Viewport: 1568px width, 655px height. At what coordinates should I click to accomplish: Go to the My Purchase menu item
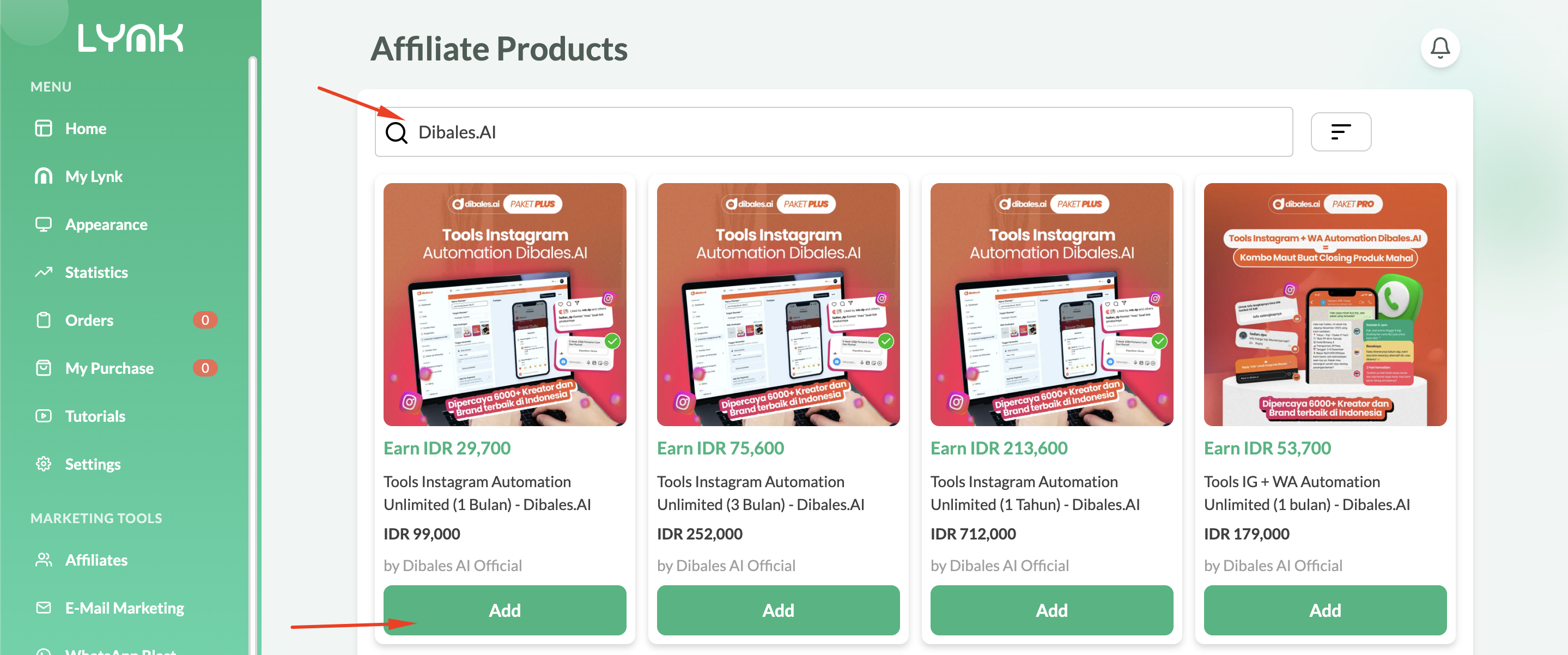click(x=109, y=368)
